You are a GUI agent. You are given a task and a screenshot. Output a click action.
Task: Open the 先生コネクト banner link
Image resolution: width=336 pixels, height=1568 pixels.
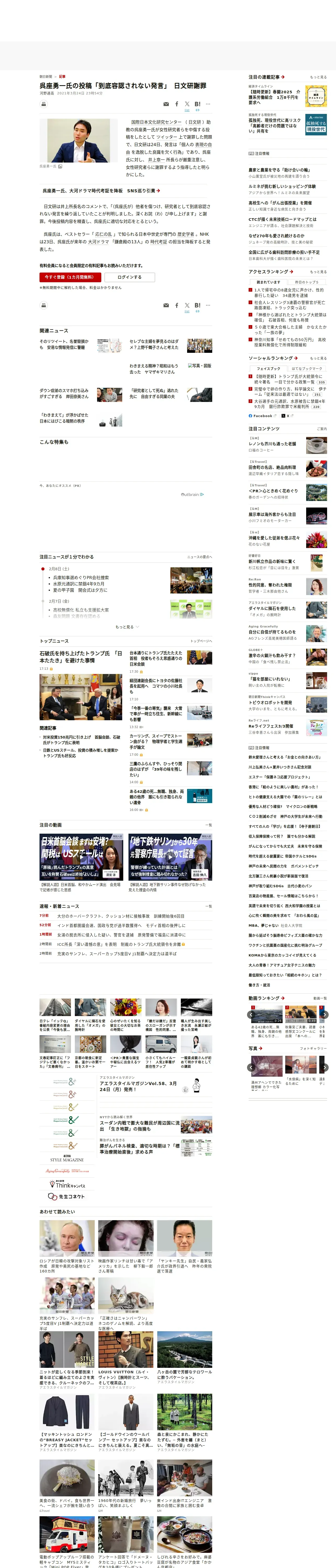[x=66, y=1196]
